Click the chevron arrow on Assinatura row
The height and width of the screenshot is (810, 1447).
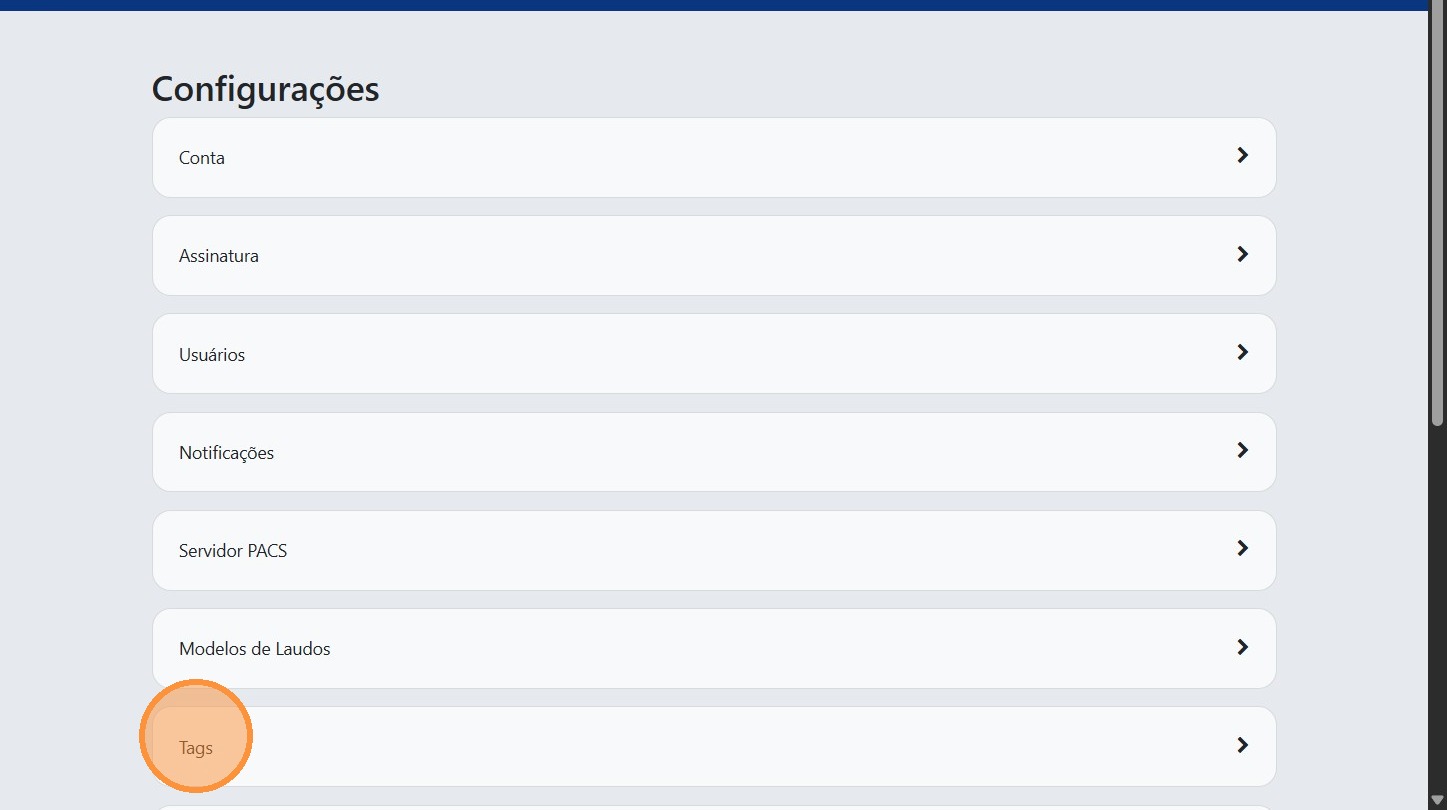click(1242, 254)
